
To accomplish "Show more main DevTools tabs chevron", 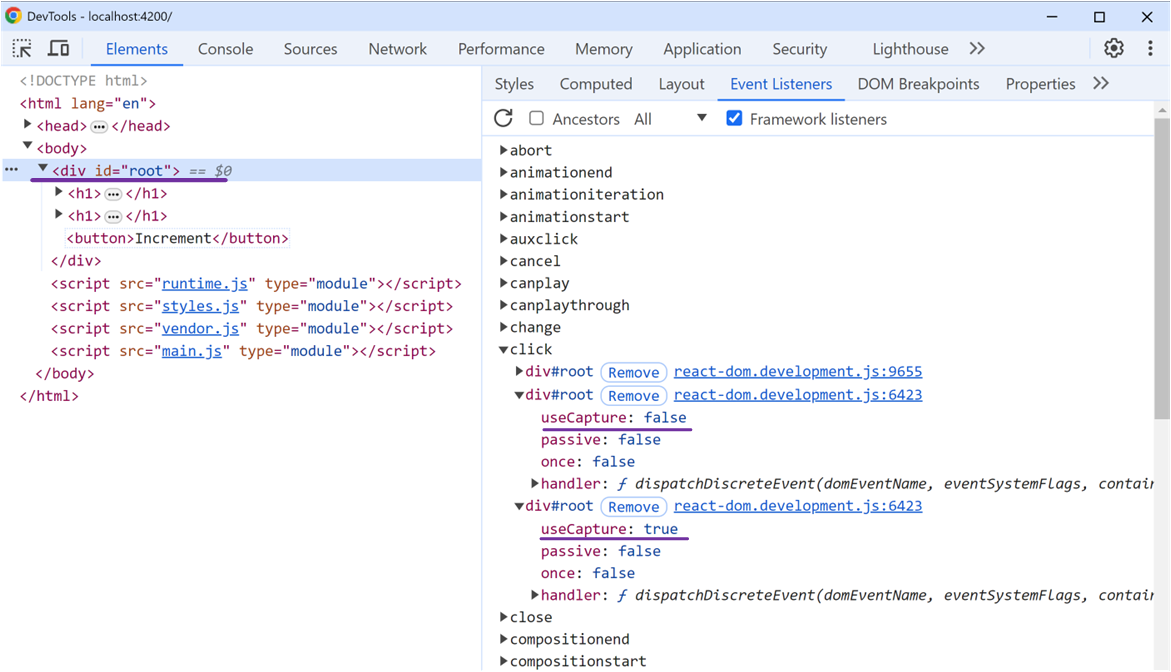I will (x=977, y=49).
